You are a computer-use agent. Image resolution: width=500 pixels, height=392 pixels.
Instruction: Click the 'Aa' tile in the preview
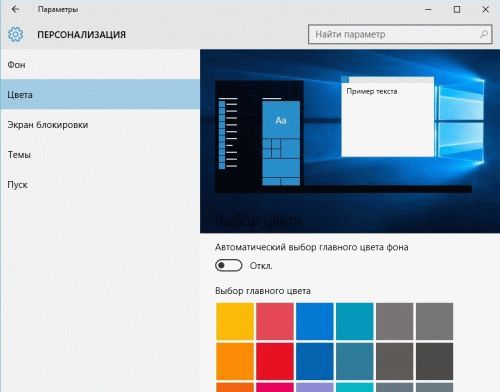point(281,120)
